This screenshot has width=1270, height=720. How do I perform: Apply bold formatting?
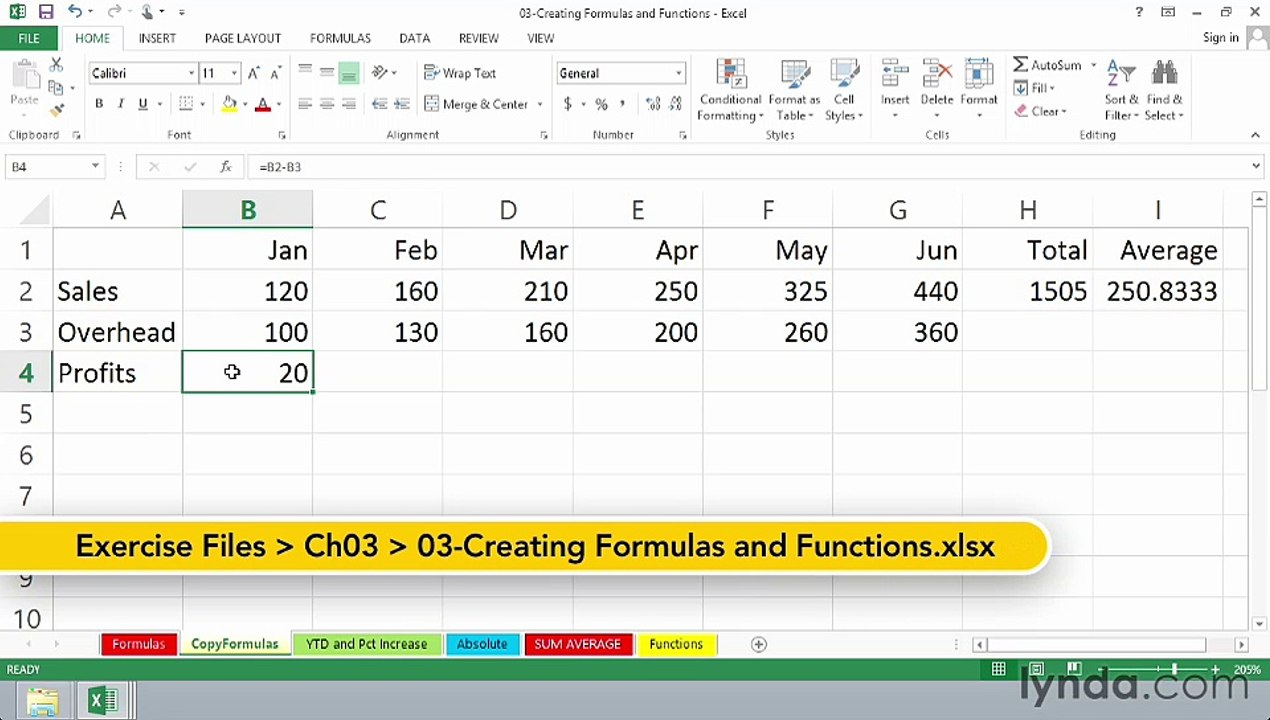point(99,104)
